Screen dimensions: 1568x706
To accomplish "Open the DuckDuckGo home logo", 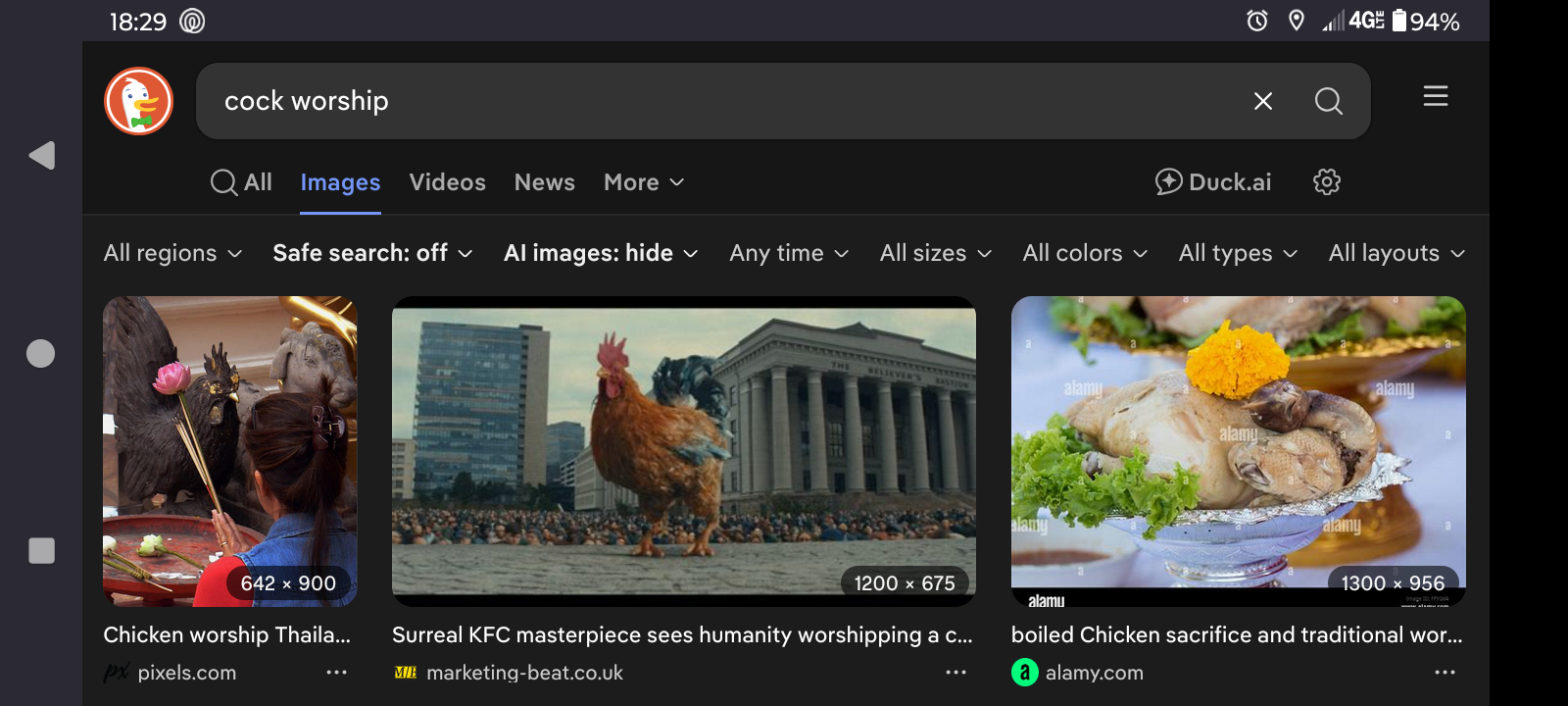I will (x=139, y=101).
